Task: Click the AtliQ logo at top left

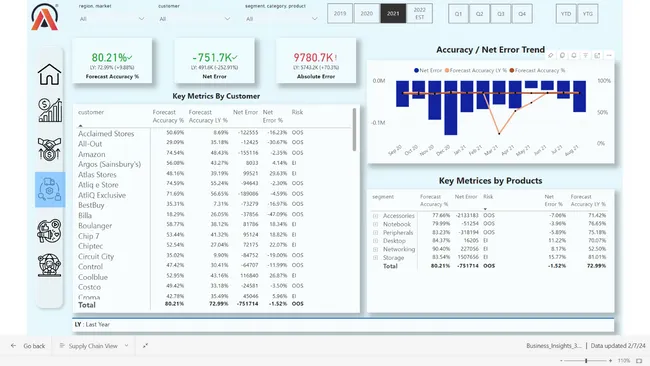Action: (44, 17)
